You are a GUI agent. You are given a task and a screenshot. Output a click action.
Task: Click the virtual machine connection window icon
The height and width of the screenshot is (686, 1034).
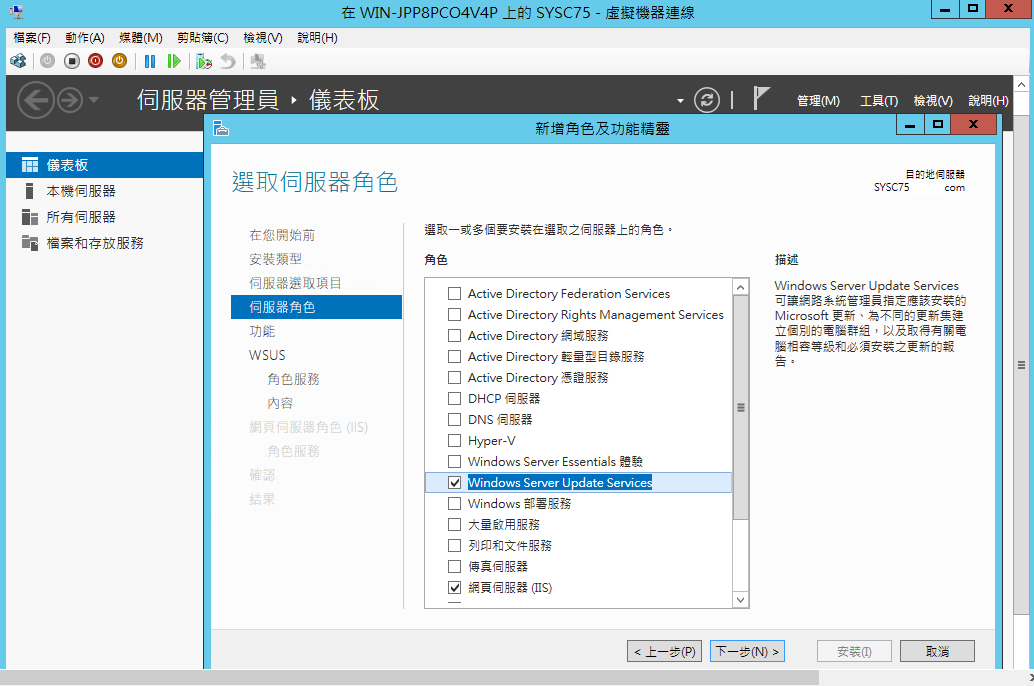click(16, 11)
